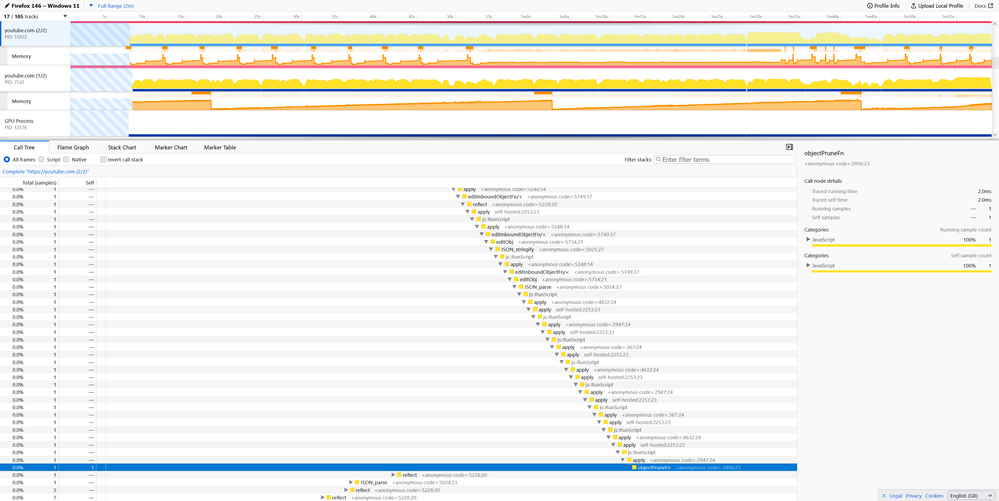This screenshot has height=501, width=999.
Task: Select the Script radio button
Action: tap(41, 159)
